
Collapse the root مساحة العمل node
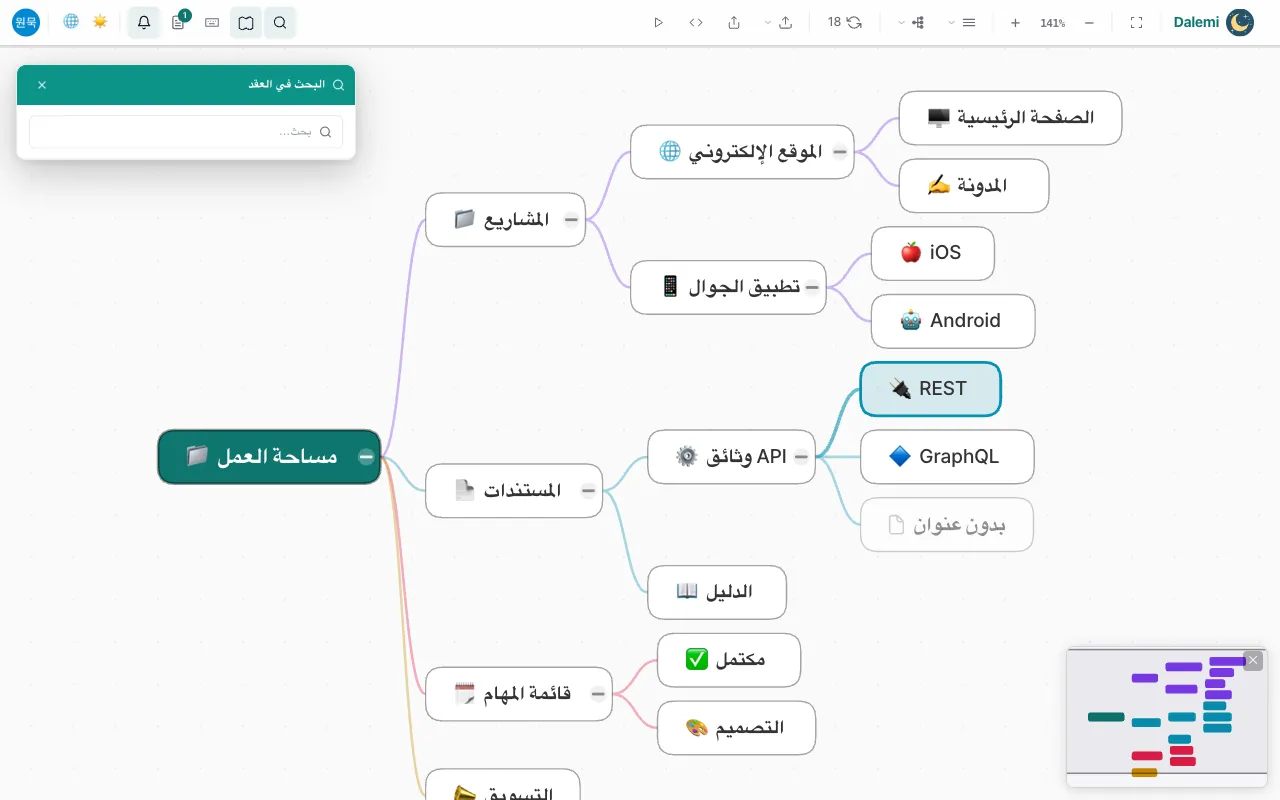366,457
